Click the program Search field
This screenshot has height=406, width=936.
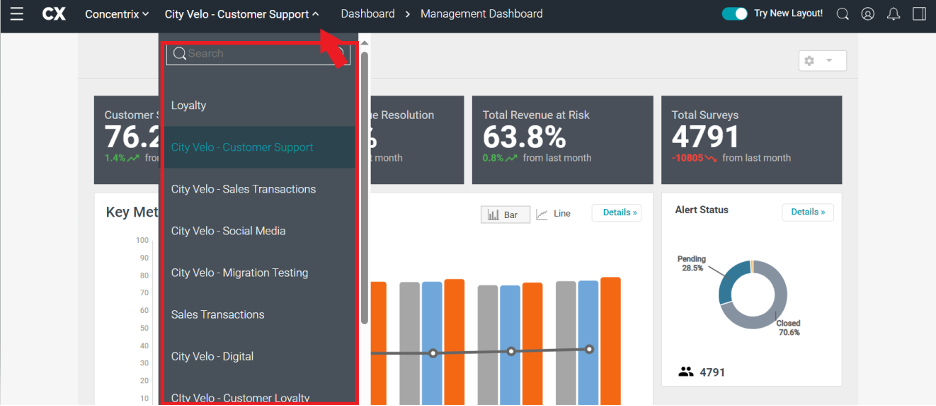click(x=258, y=53)
